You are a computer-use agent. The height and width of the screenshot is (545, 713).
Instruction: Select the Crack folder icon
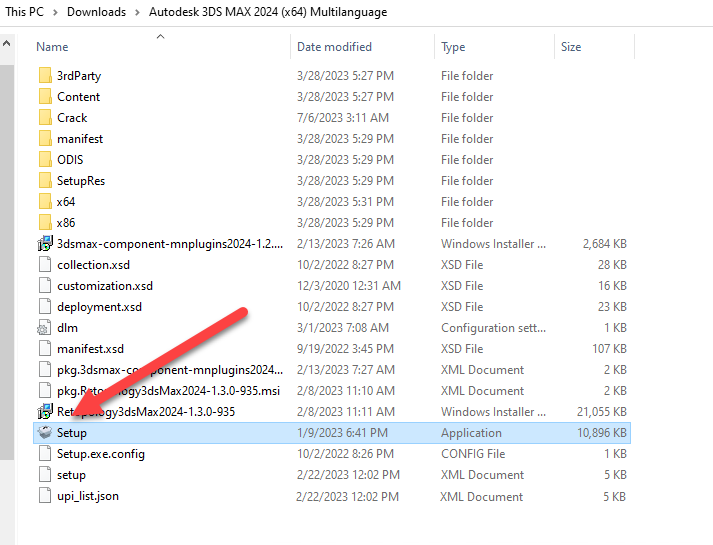click(45, 117)
